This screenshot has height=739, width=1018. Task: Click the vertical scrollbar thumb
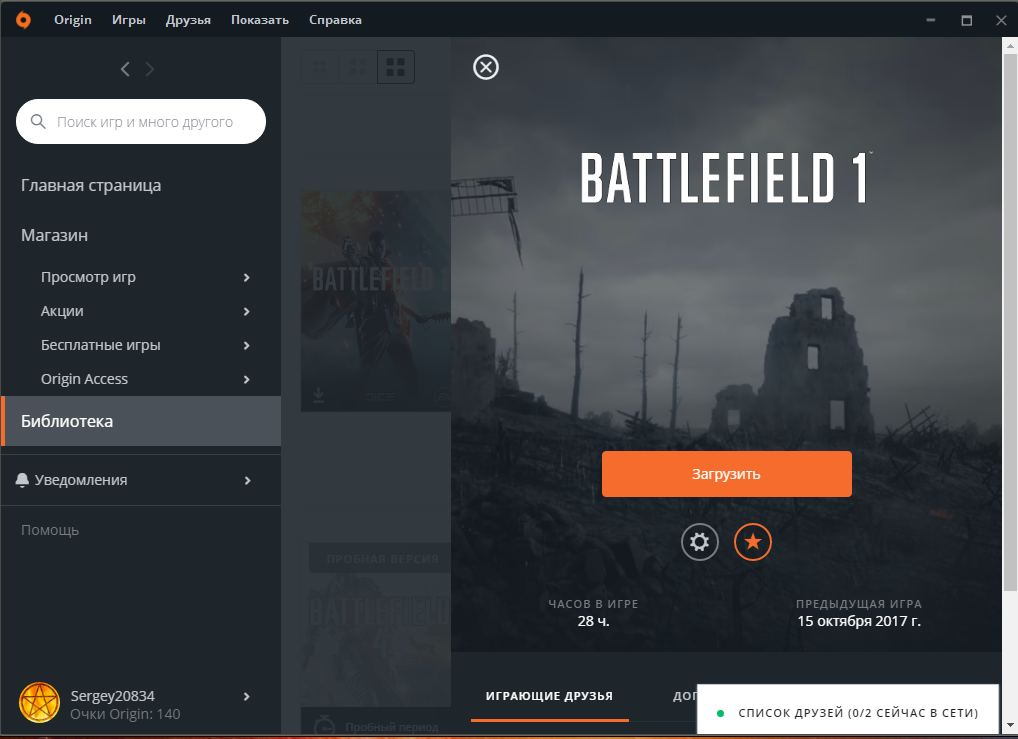point(1010,321)
